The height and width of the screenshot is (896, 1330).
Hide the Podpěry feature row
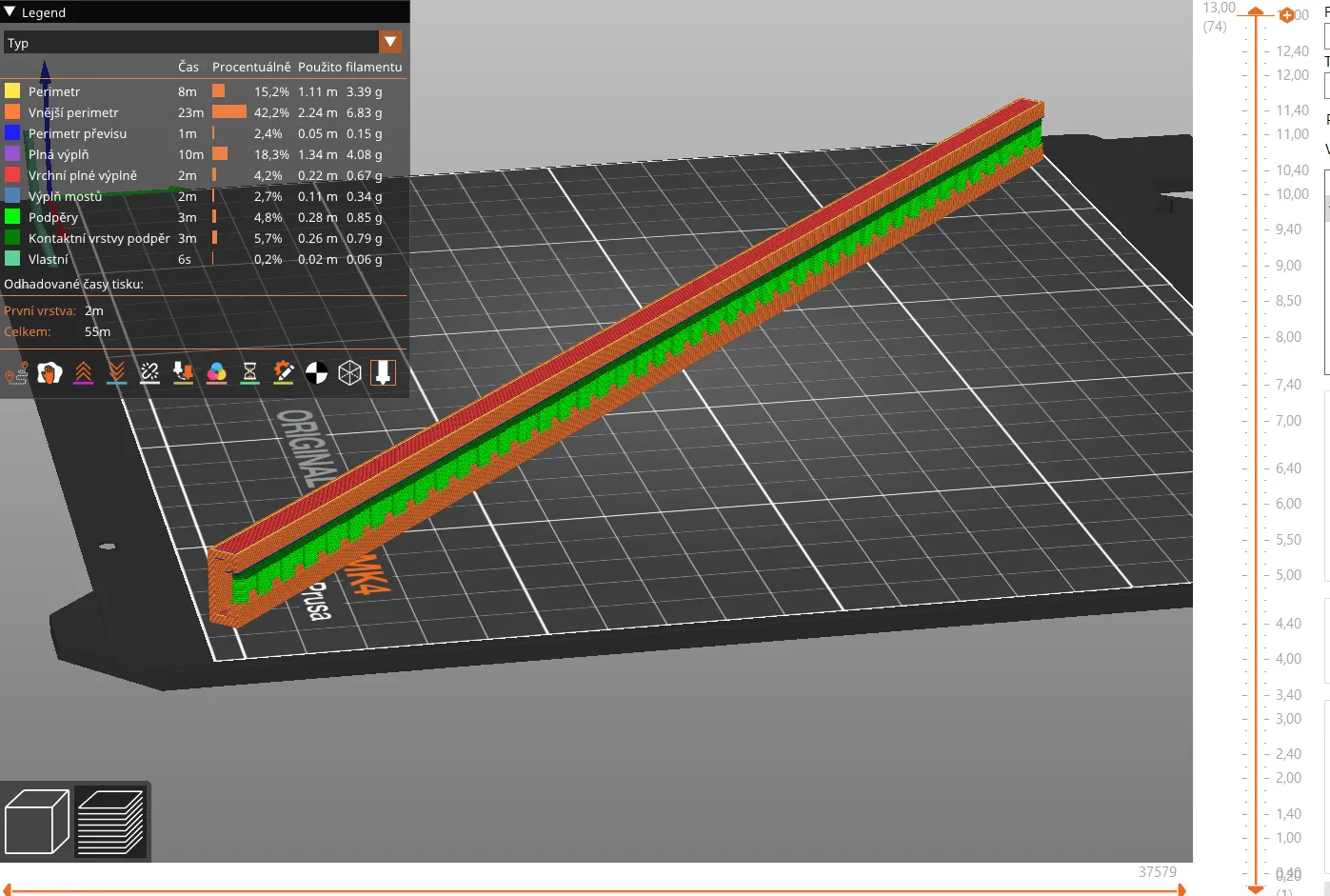click(x=53, y=217)
